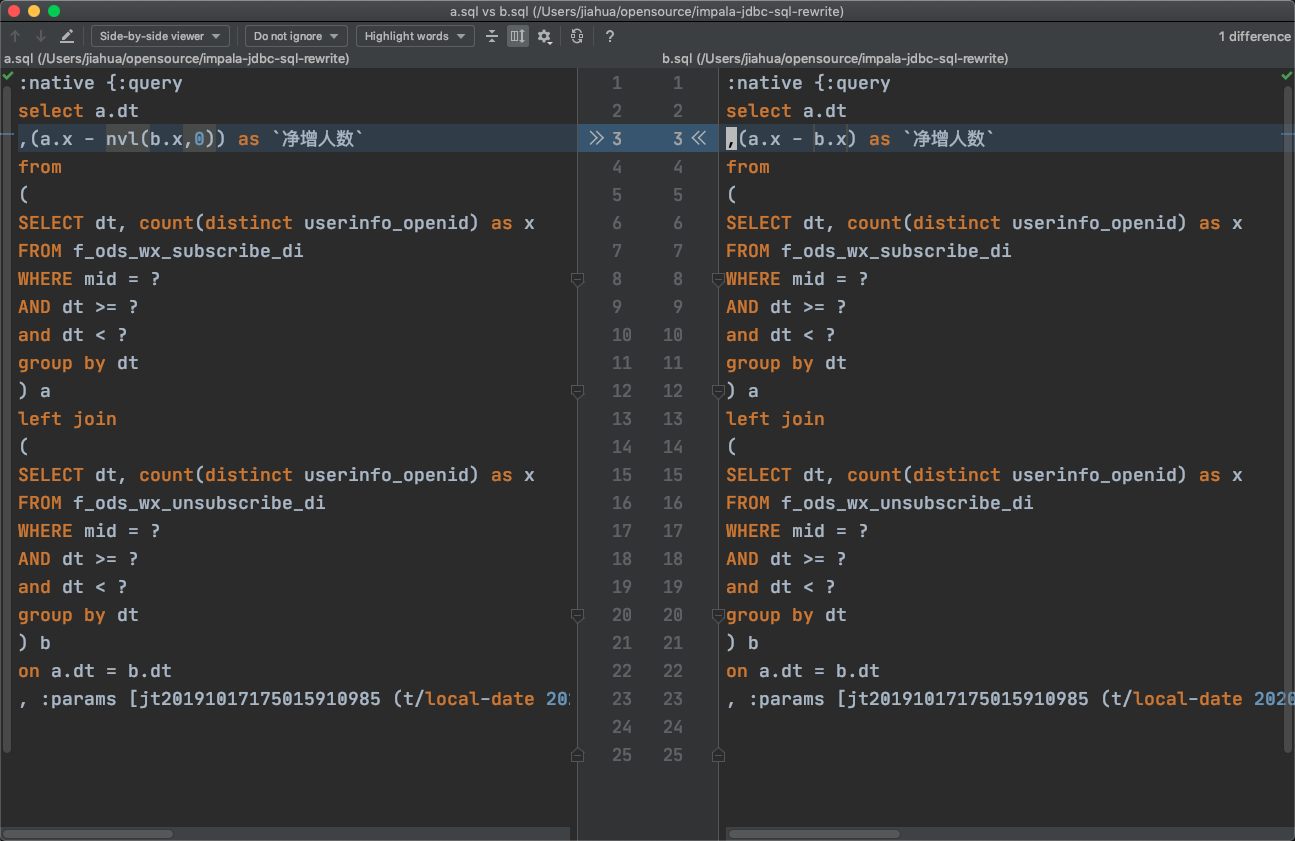This screenshot has height=841, width=1295.
Task: Click left line number 3
Action: click(x=617, y=139)
